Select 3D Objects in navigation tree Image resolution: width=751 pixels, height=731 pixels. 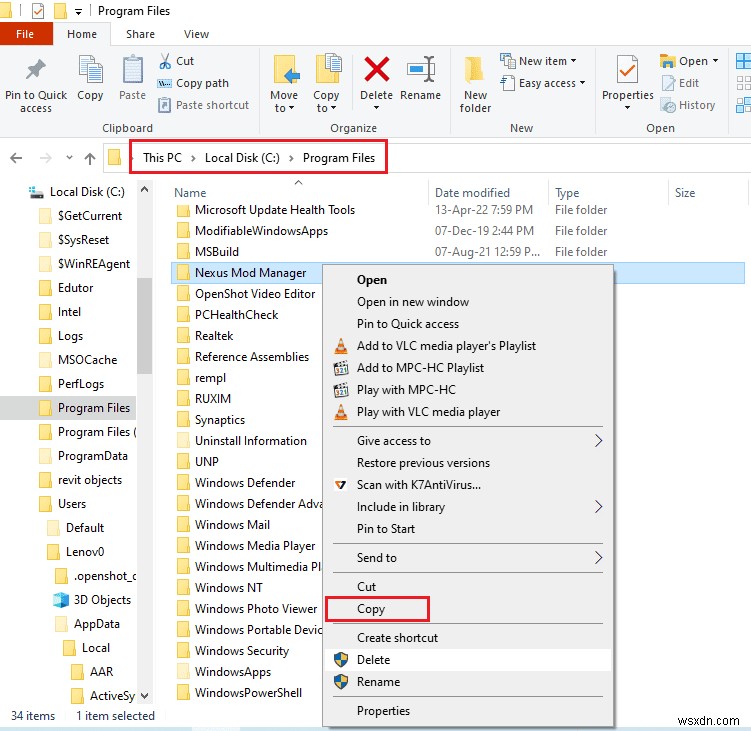92,600
